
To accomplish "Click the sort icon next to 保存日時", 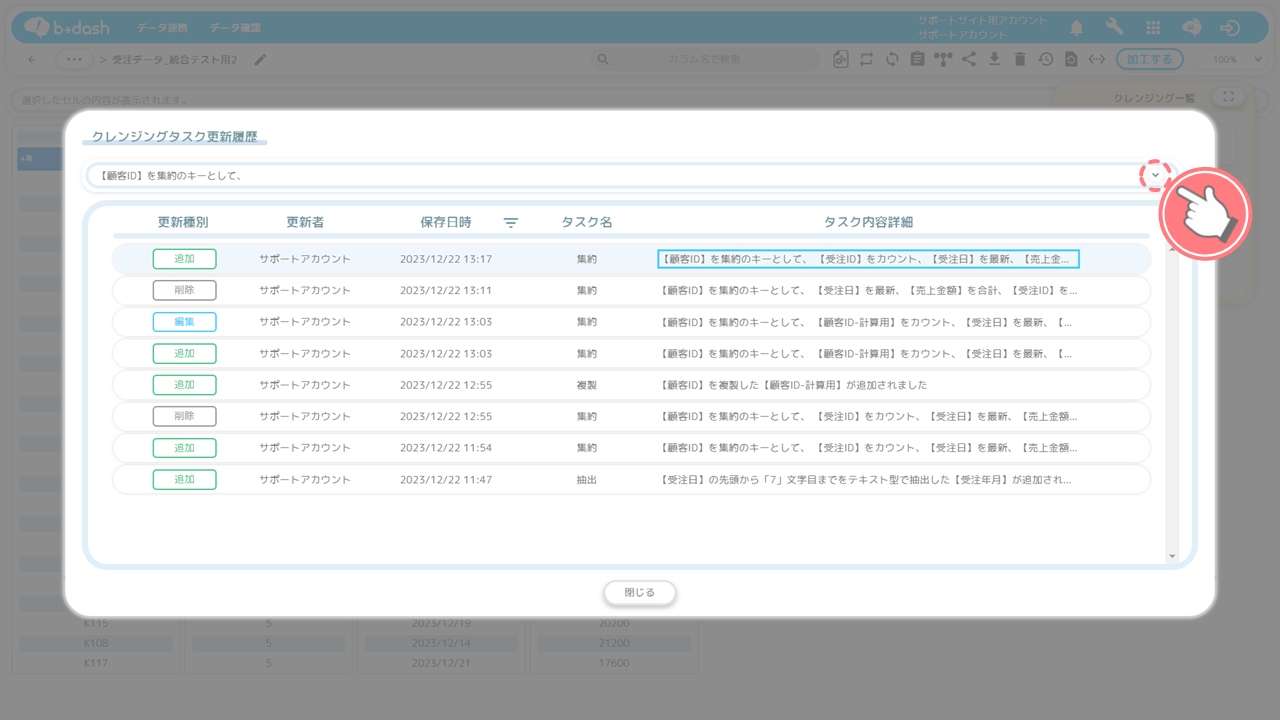I will (x=511, y=222).
